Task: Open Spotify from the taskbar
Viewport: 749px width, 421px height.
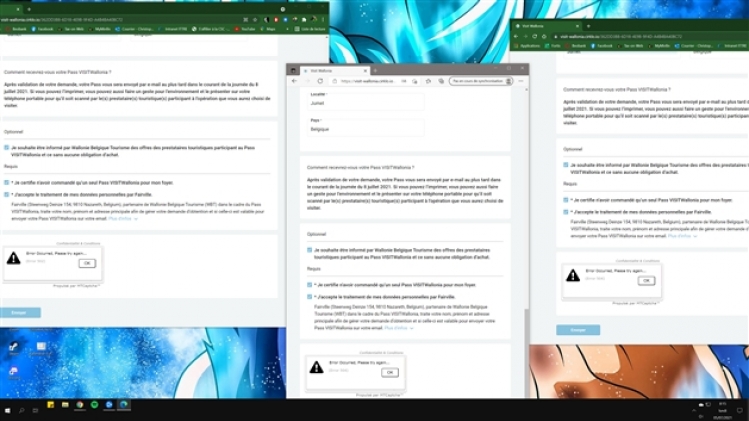Action: [95, 405]
